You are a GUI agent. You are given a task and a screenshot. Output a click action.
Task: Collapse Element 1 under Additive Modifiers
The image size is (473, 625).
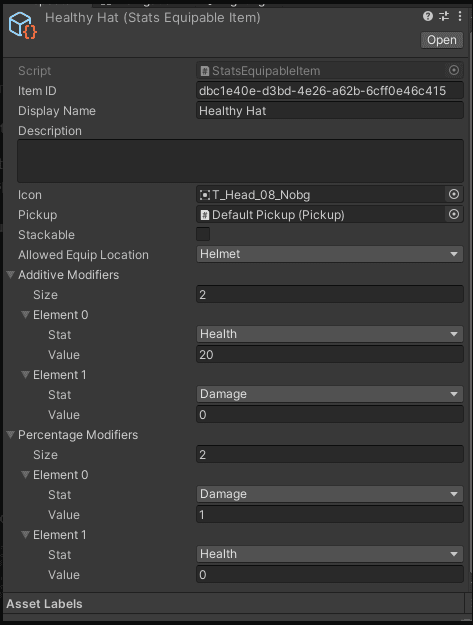pyautogui.click(x=26, y=375)
